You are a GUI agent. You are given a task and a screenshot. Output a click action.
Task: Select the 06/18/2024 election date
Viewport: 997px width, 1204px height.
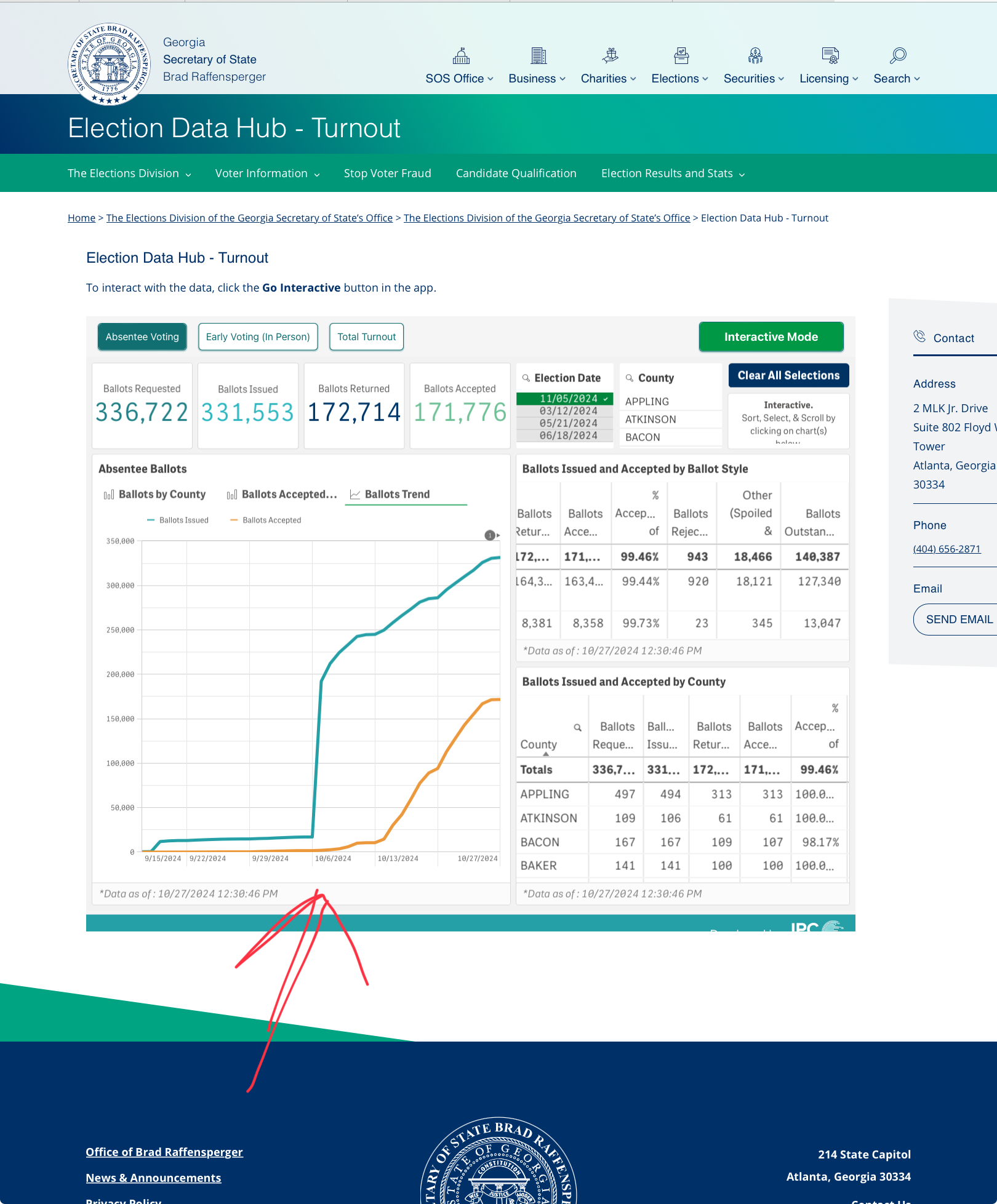(x=565, y=436)
